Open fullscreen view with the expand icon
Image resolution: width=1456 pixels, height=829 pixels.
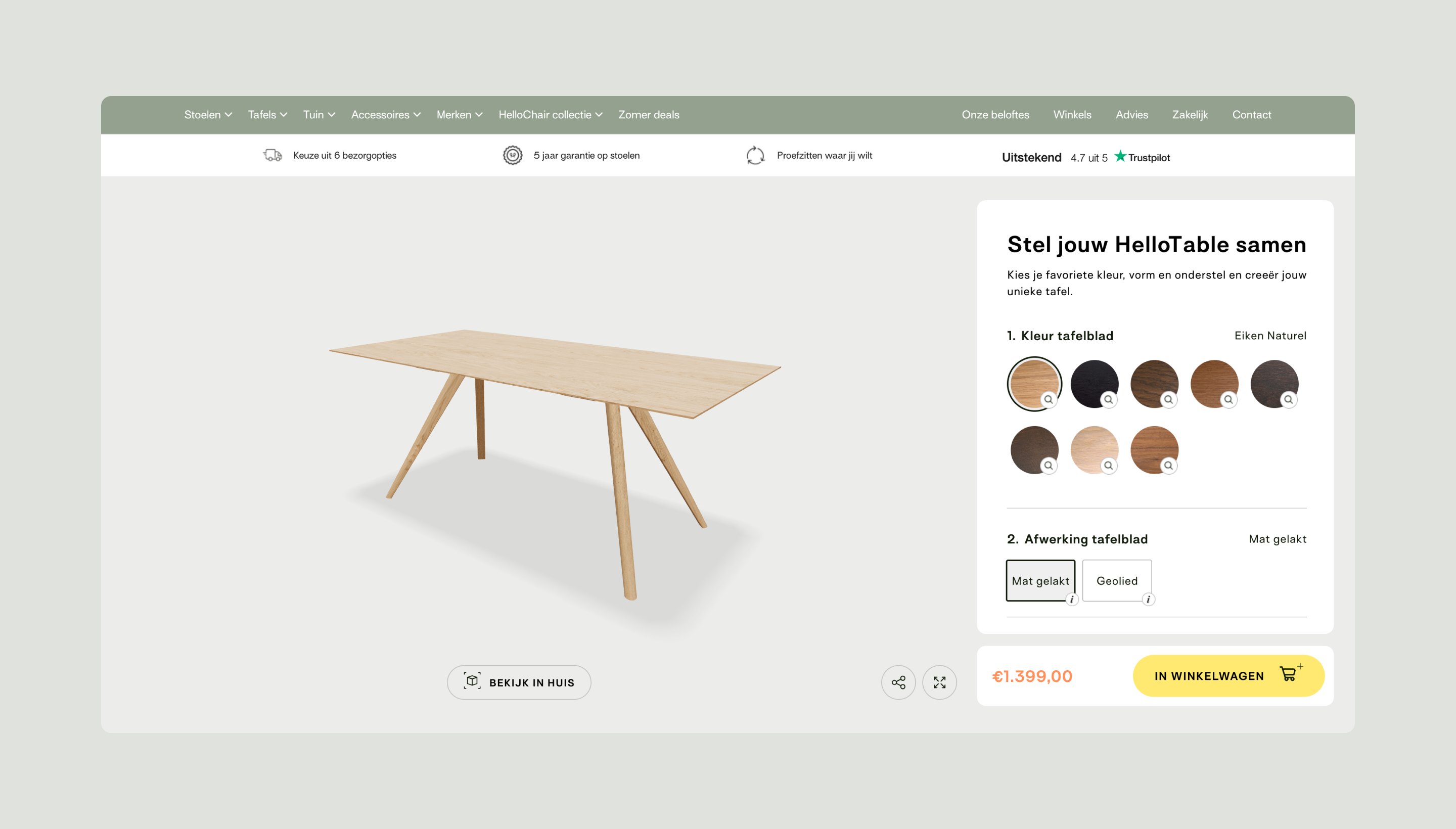(x=939, y=682)
